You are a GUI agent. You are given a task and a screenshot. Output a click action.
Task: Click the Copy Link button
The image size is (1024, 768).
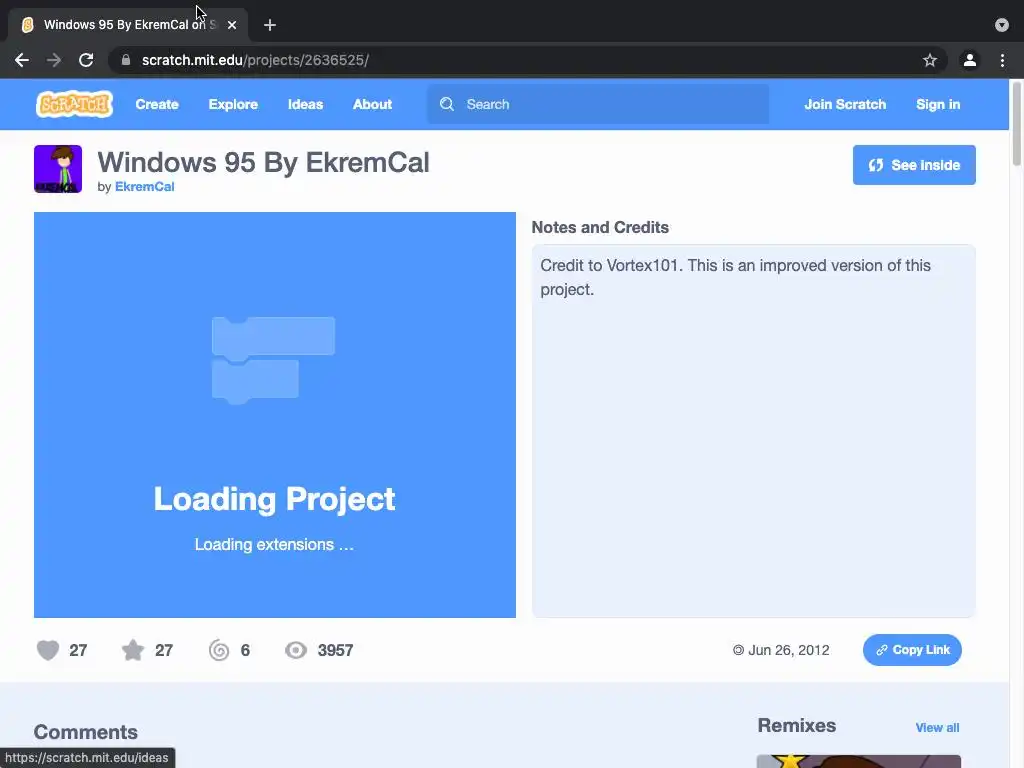[x=912, y=650]
